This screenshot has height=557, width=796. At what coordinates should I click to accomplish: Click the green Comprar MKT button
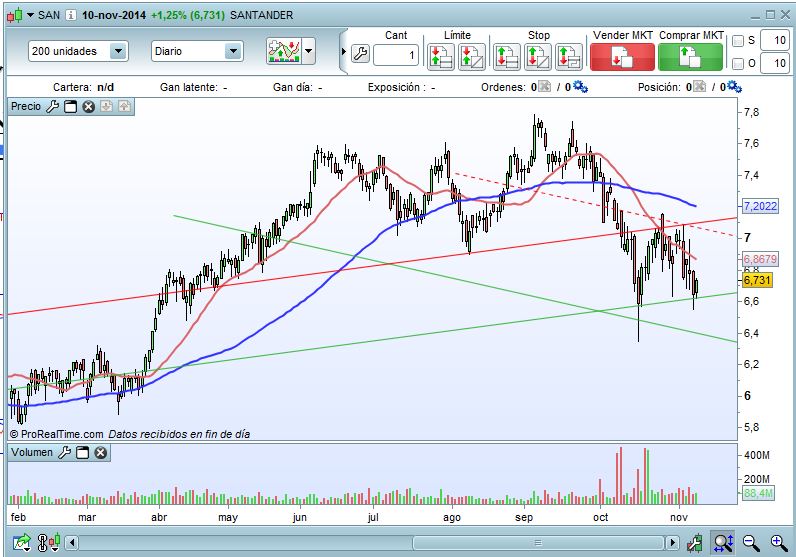pos(690,56)
